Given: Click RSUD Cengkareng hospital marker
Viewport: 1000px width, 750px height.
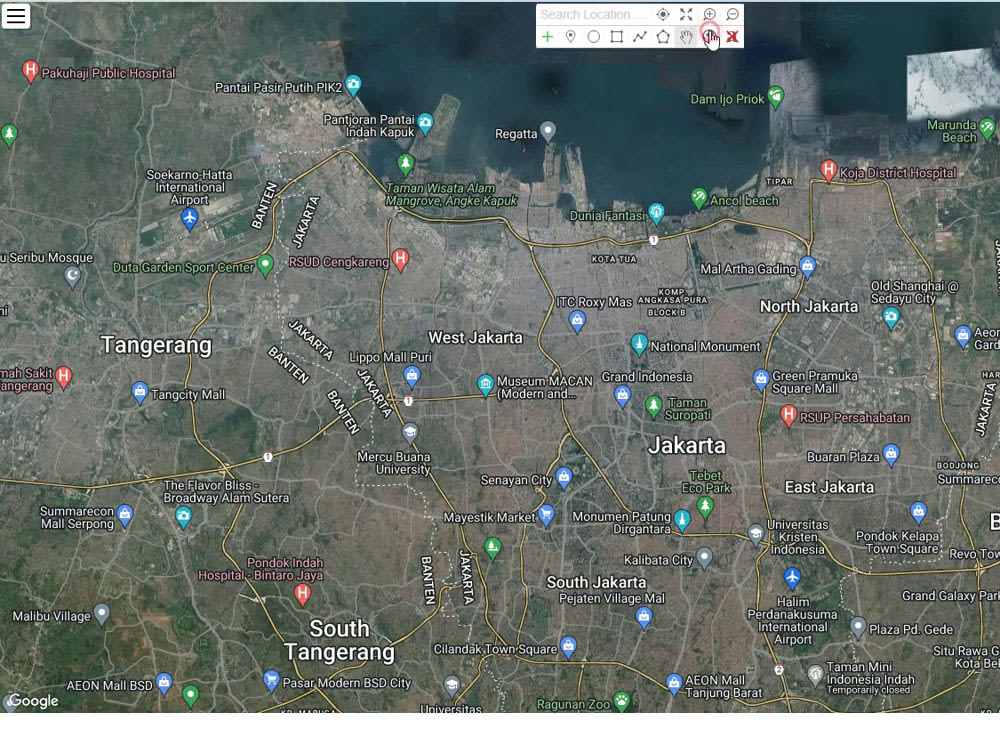Looking at the screenshot, I should tap(401, 260).
